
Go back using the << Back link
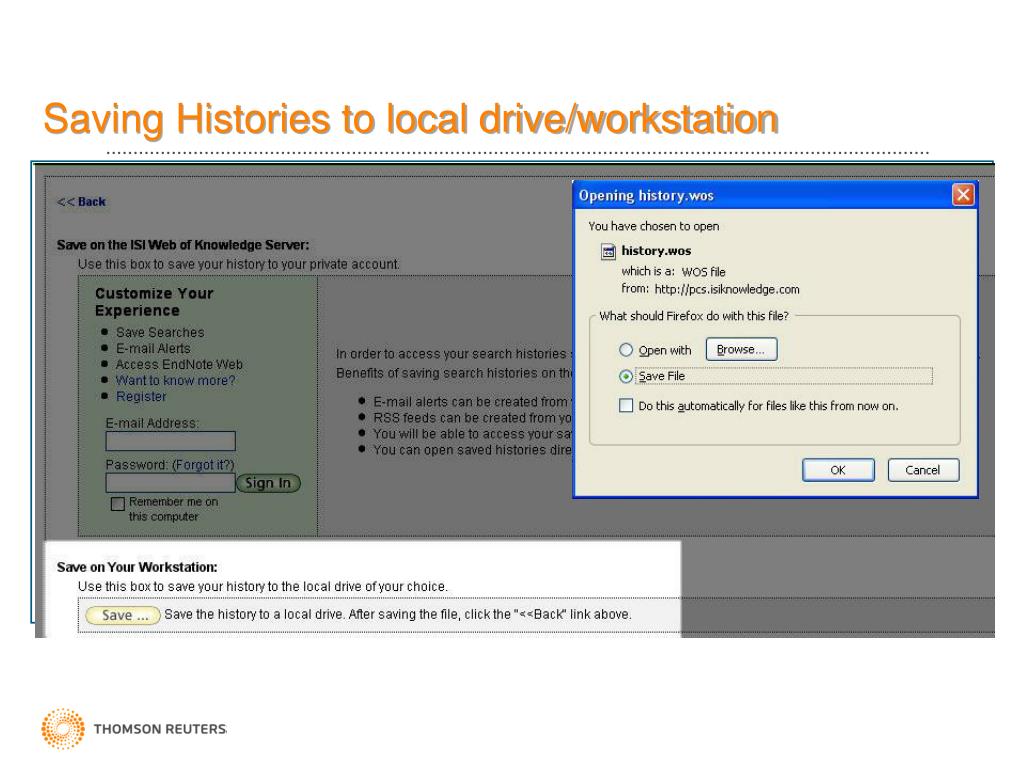coord(82,202)
